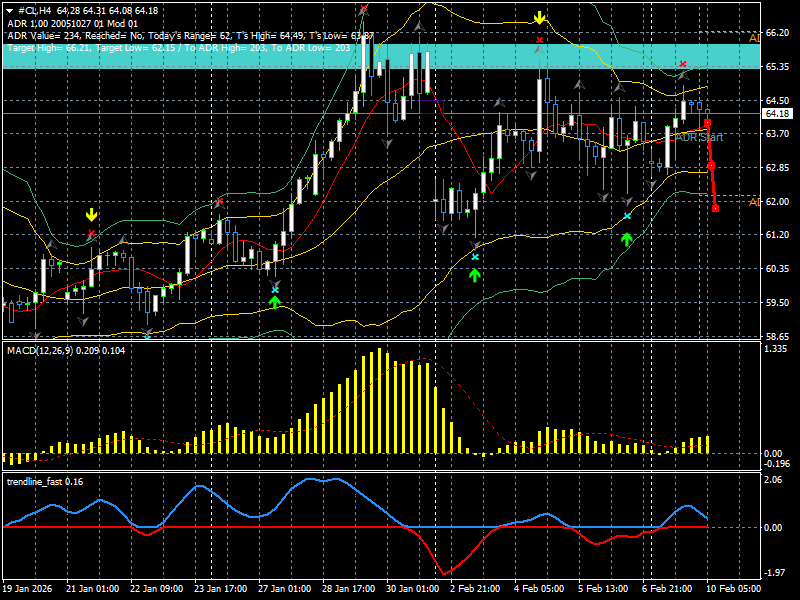
Task: Click the 28 Jan 17:00 time label
Action: [x=349, y=589]
